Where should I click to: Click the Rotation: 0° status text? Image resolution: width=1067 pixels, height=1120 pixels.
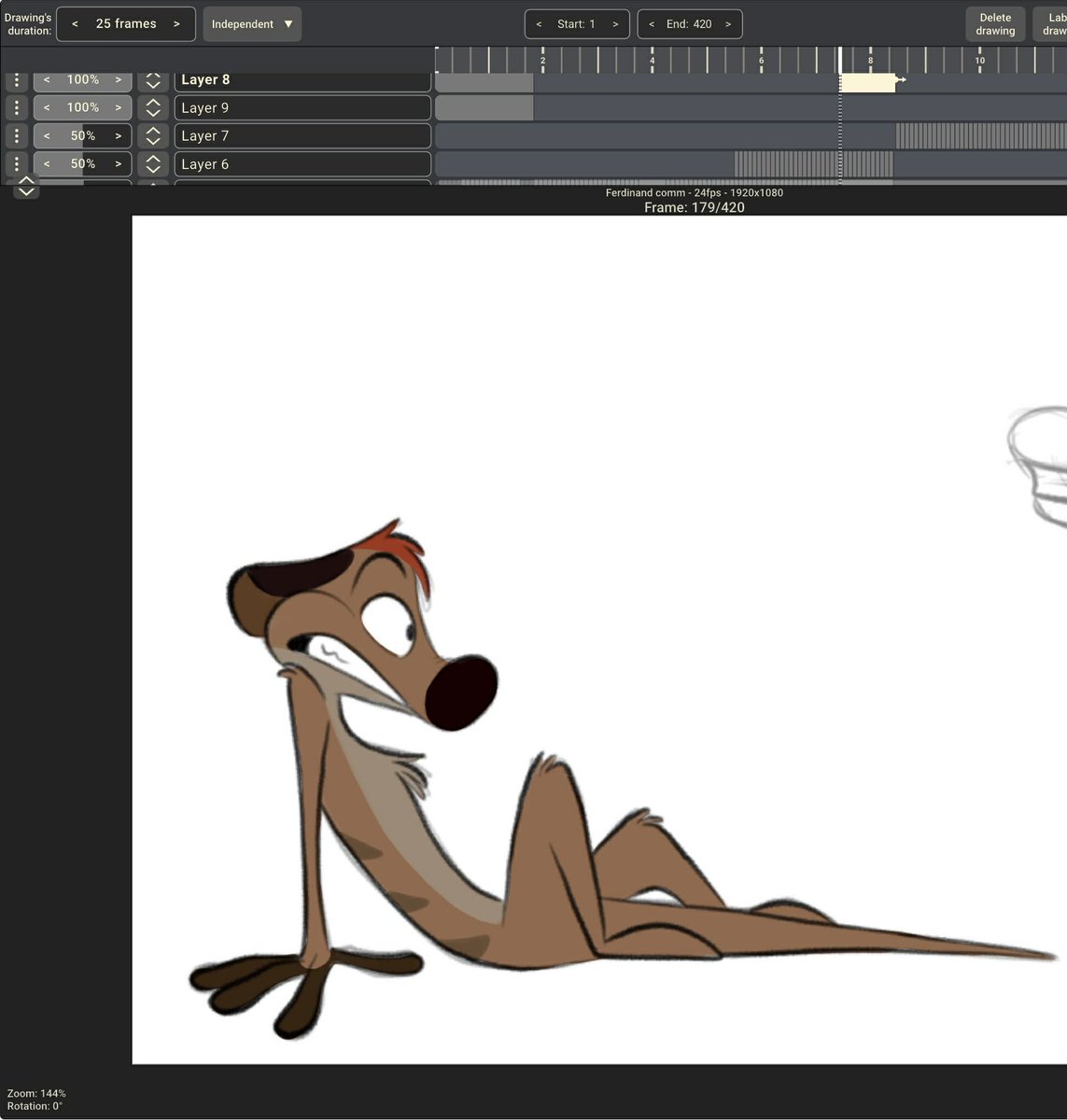tap(35, 1106)
